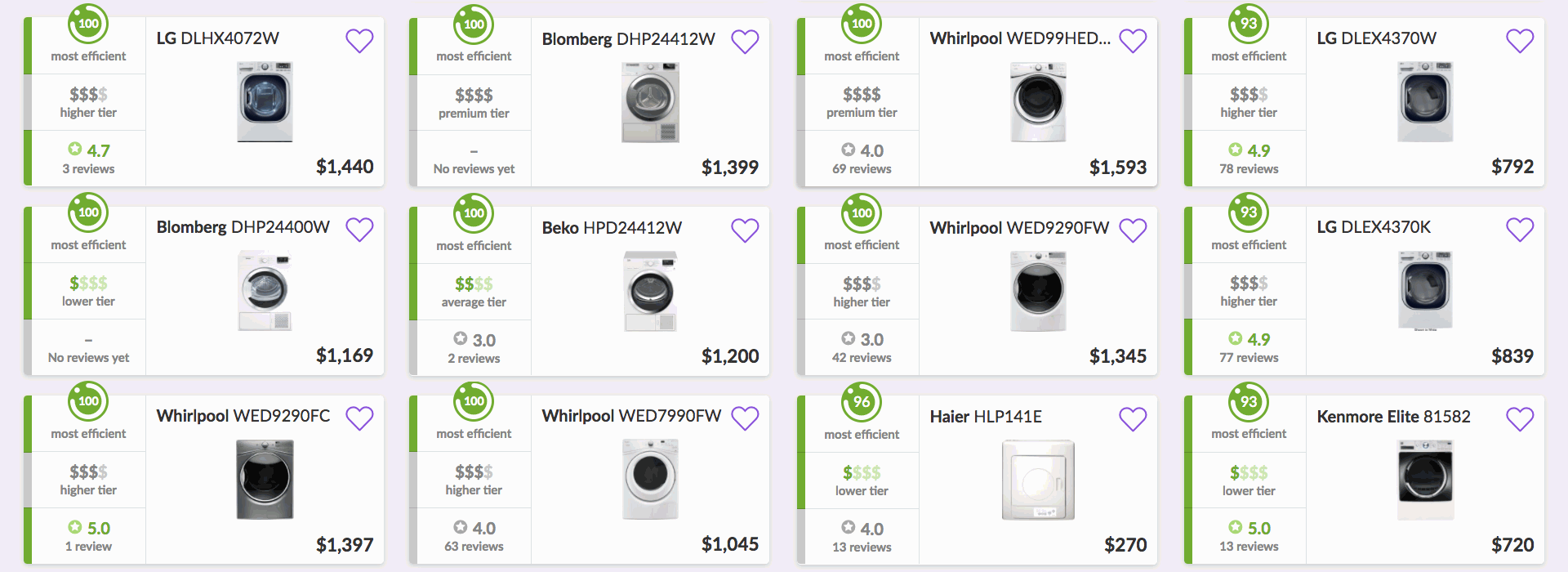Select the $1,345 price on Whirlpool WED9290FW
Image resolution: width=1568 pixels, height=572 pixels.
click(1118, 356)
